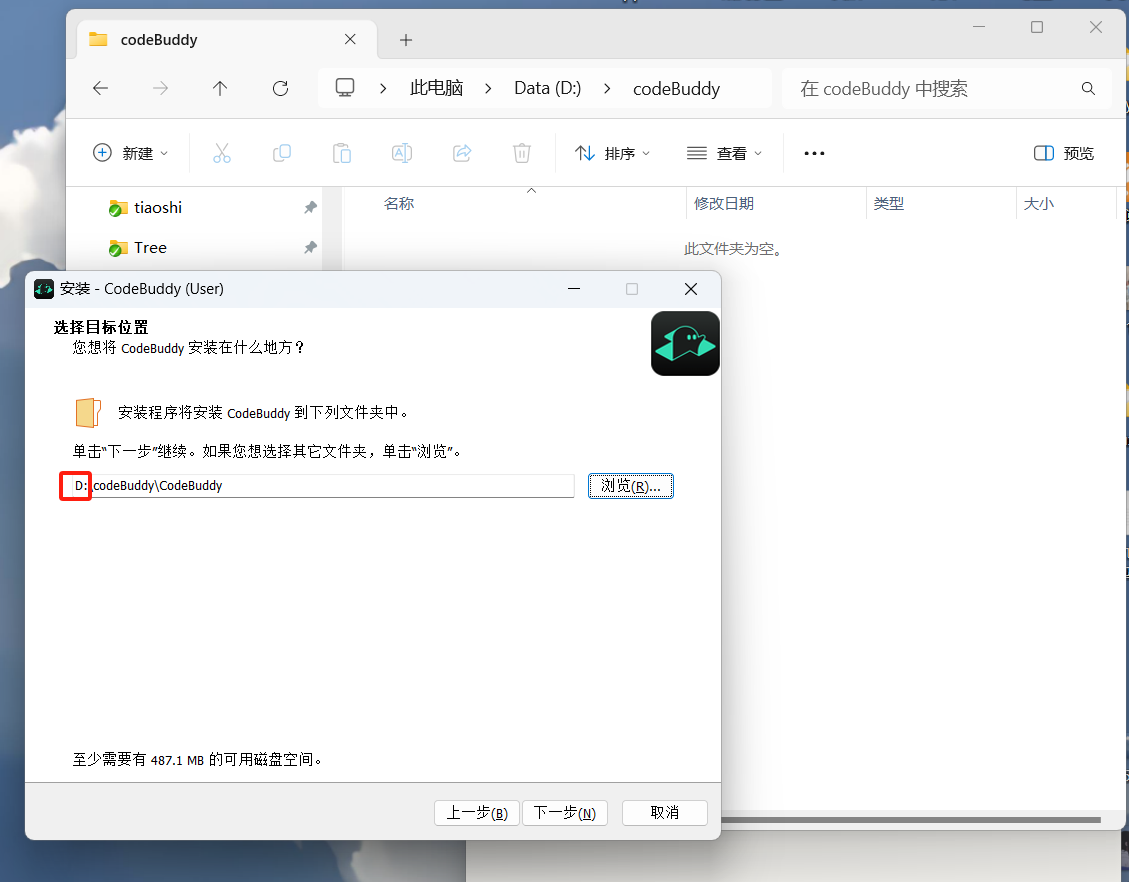Image resolution: width=1129 pixels, height=882 pixels.
Task: Sort by 名称 column header
Action: pos(399,204)
